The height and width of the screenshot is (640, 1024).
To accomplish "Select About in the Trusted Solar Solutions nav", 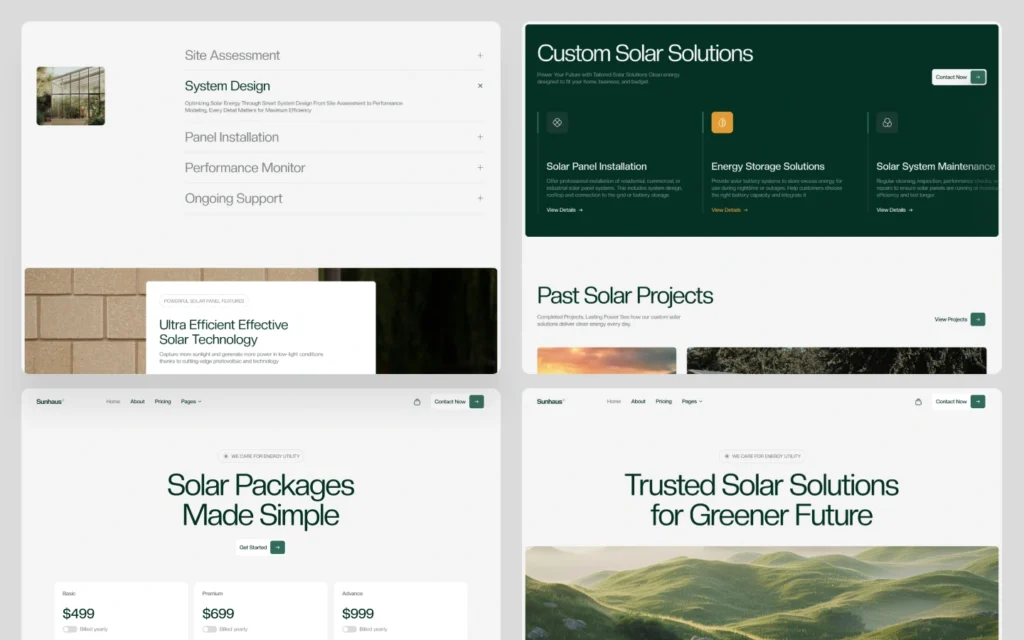I will (638, 402).
